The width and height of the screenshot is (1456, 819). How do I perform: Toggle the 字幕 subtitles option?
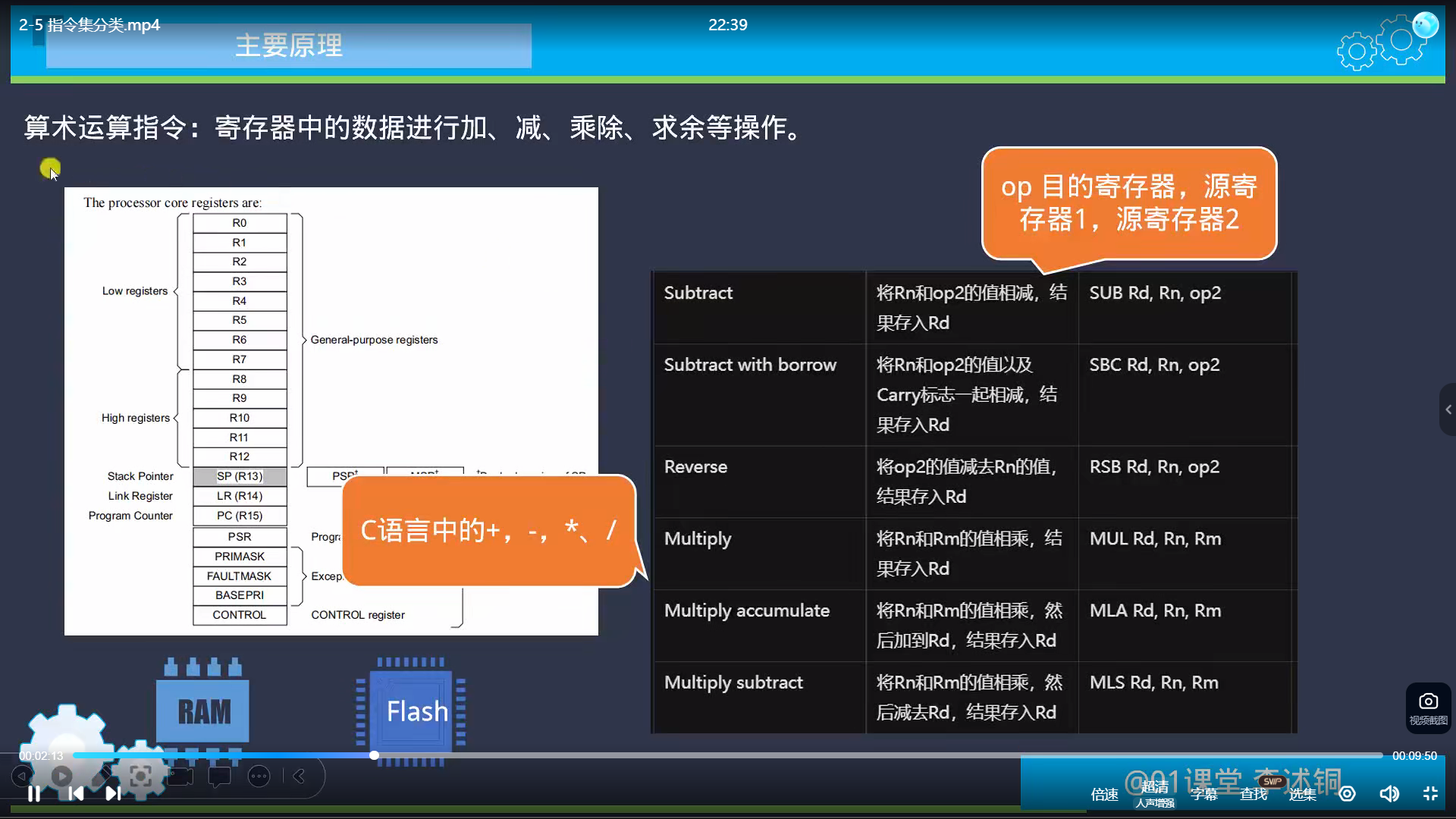point(1203,794)
